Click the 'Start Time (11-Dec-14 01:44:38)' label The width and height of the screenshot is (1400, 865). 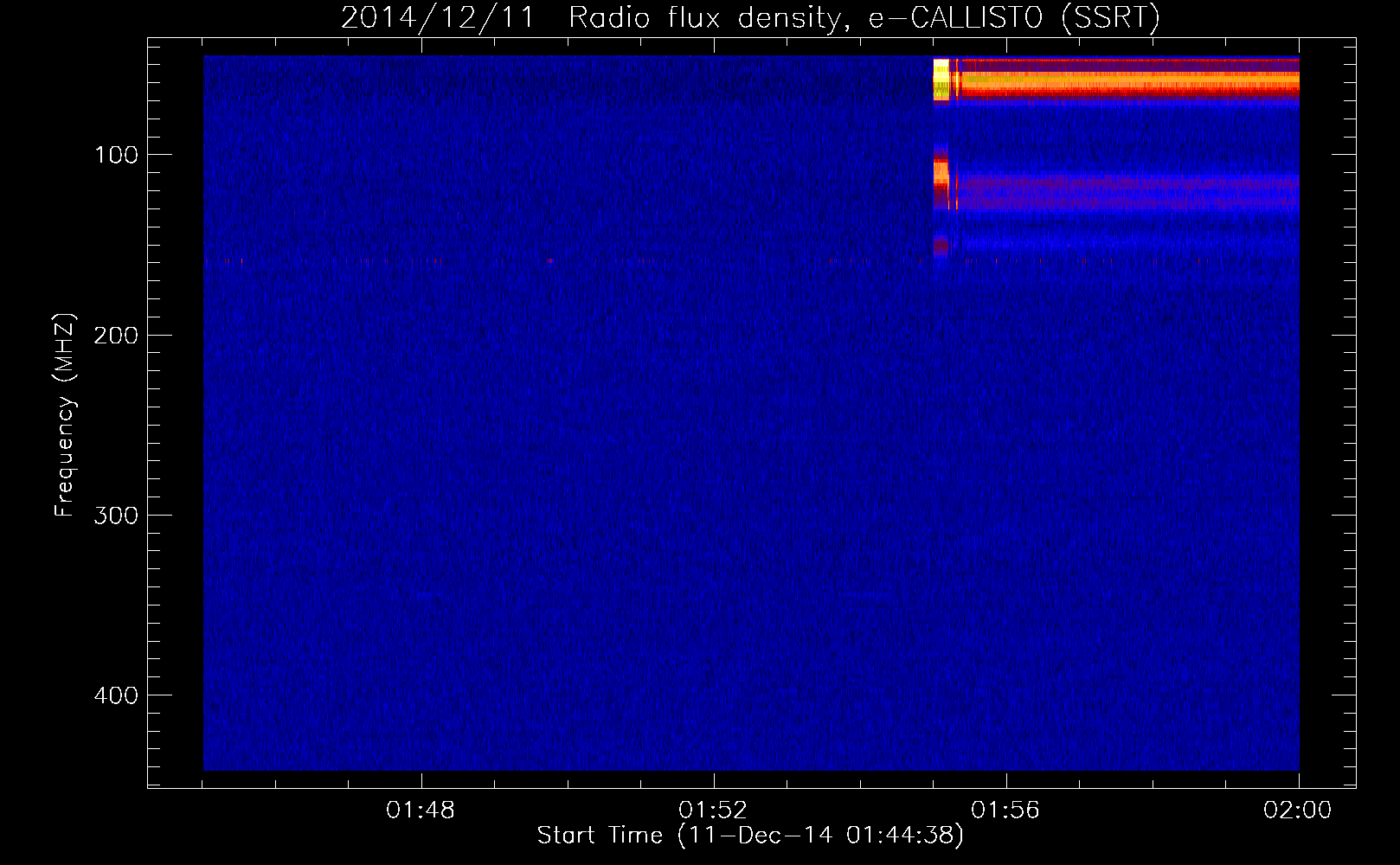click(x=750, y=836)
